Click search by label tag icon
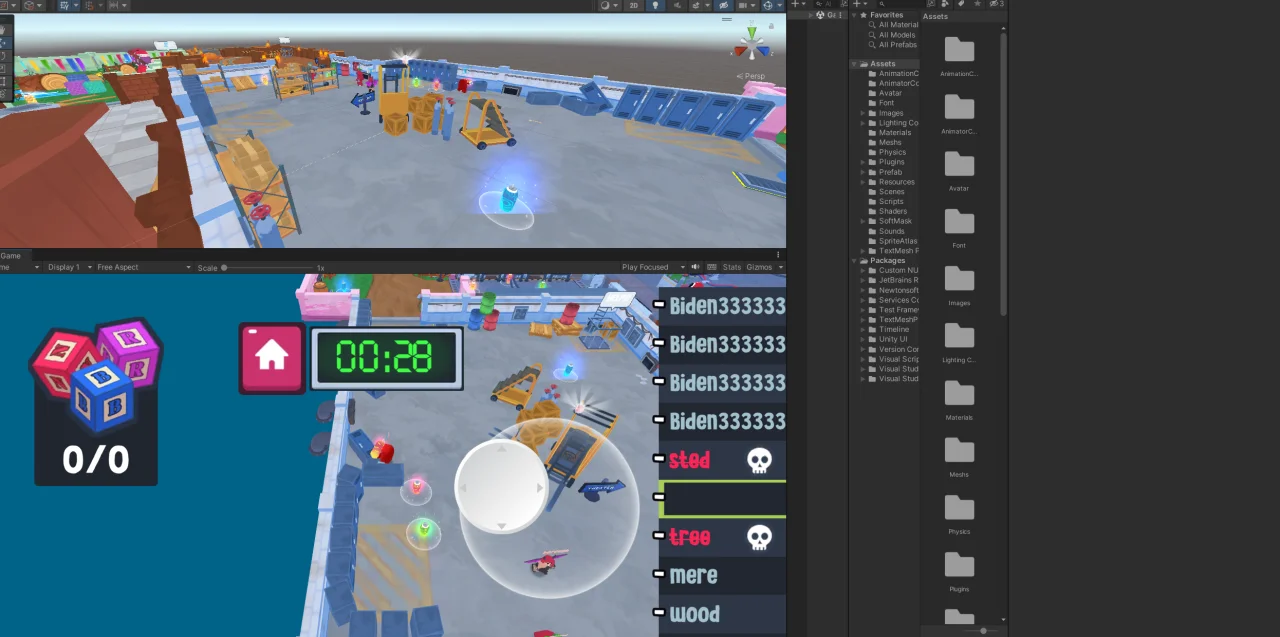 (961, 4)
